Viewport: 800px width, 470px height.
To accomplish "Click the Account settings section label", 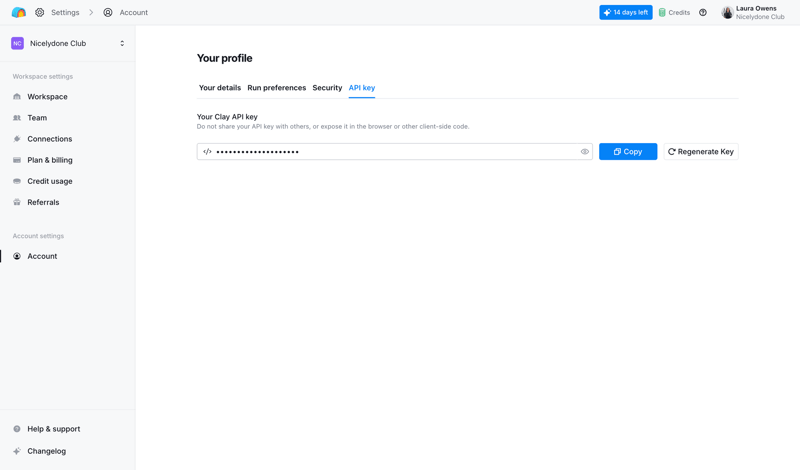I will (x=38, y=236).
